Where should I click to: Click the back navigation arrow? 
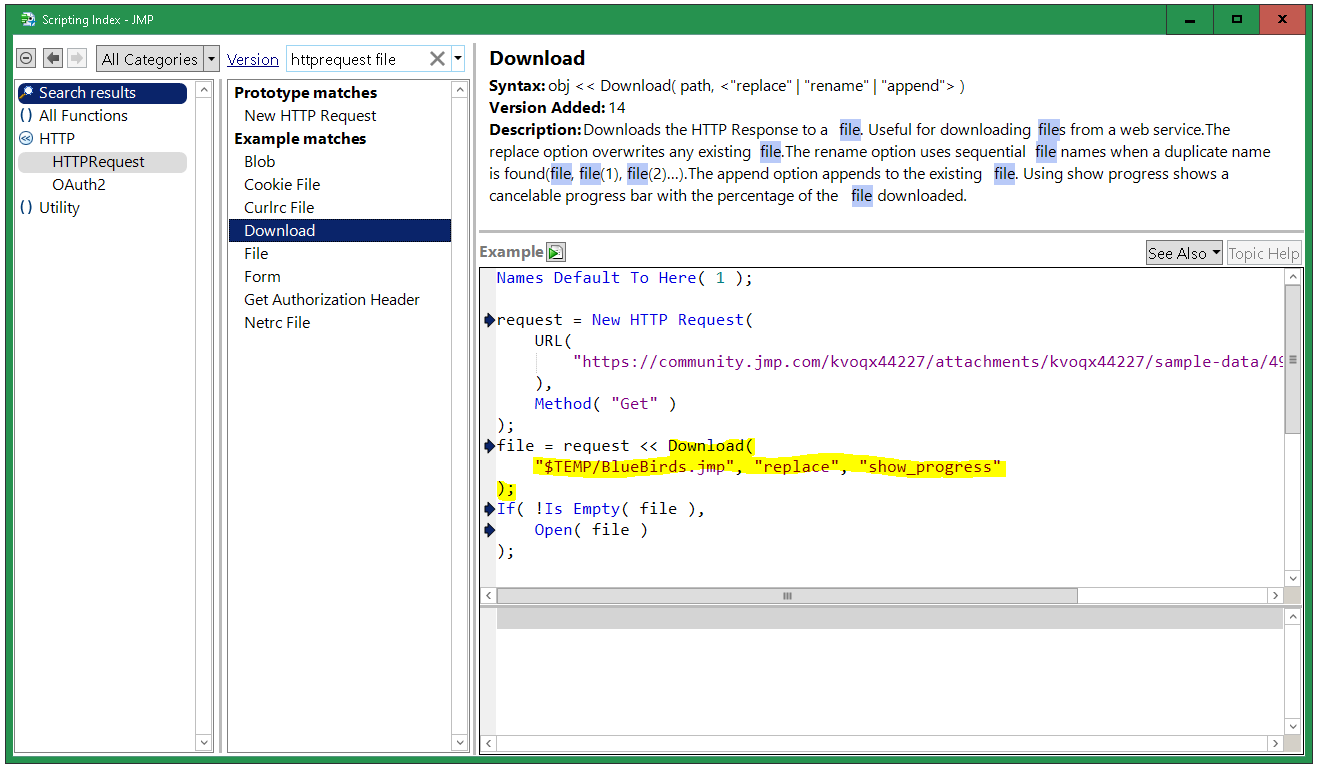click(x=52, y=59)
